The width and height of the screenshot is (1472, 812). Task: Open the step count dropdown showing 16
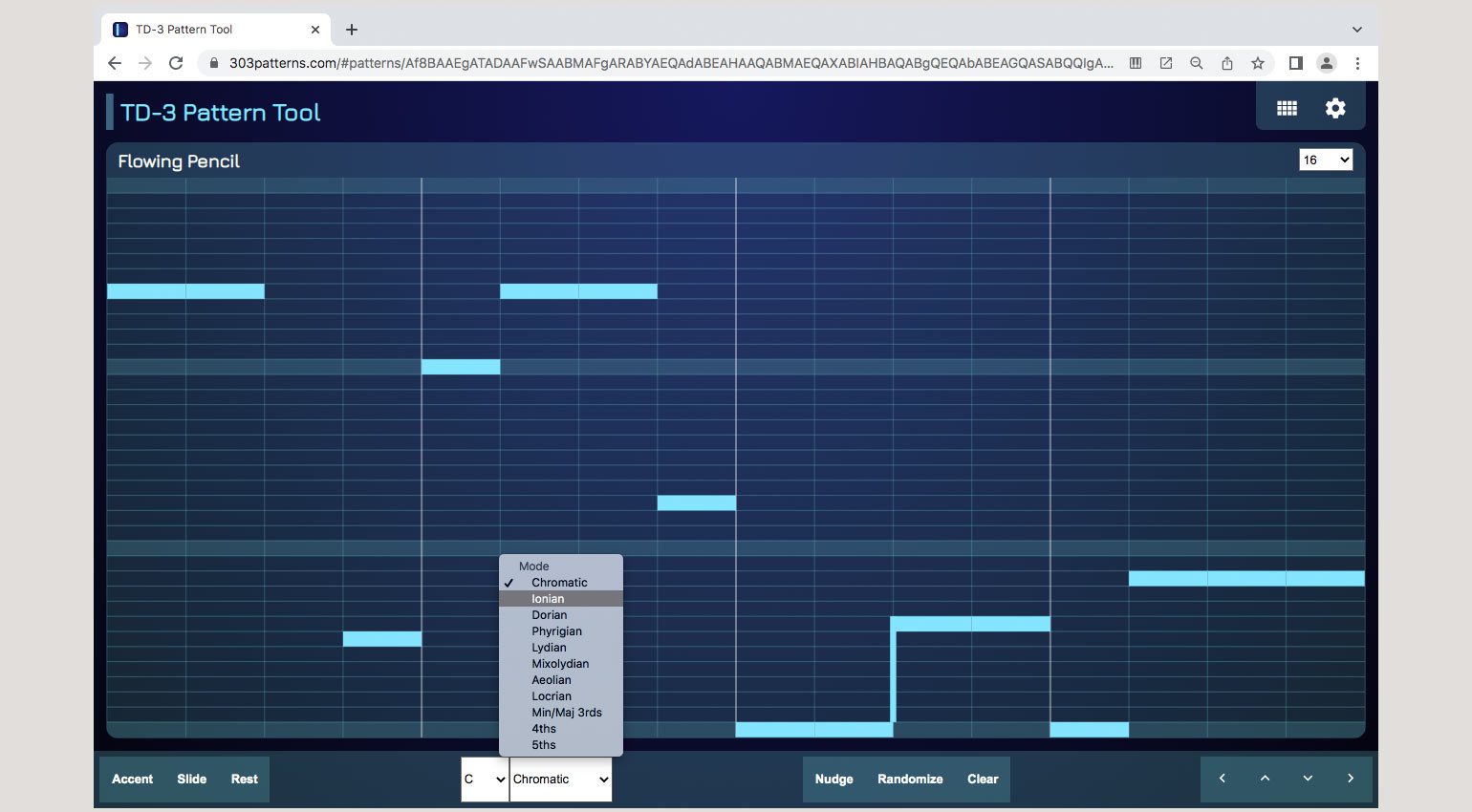(x=1325, y=160)
